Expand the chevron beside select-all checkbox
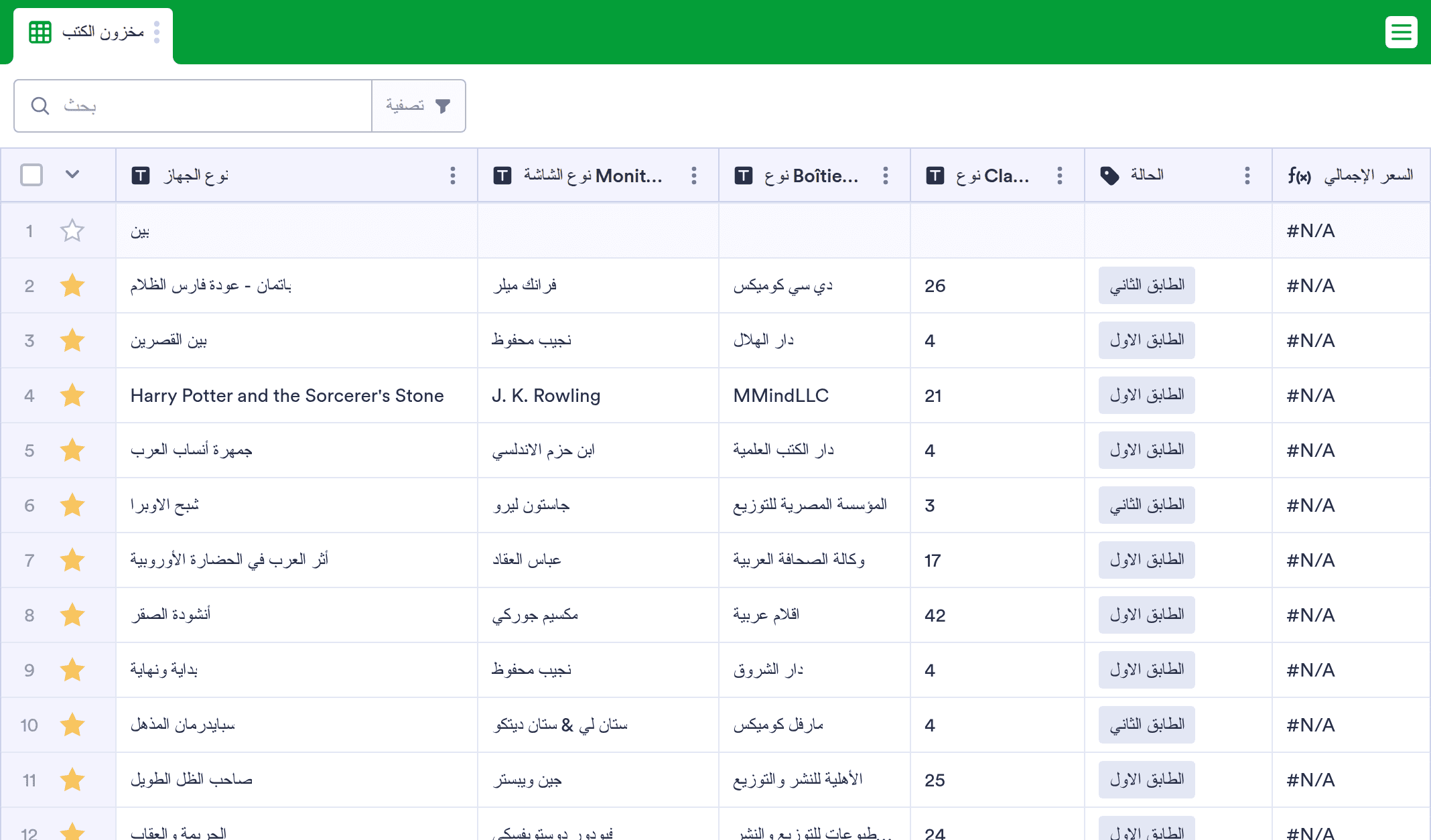1431x840 pixels. 72,175
